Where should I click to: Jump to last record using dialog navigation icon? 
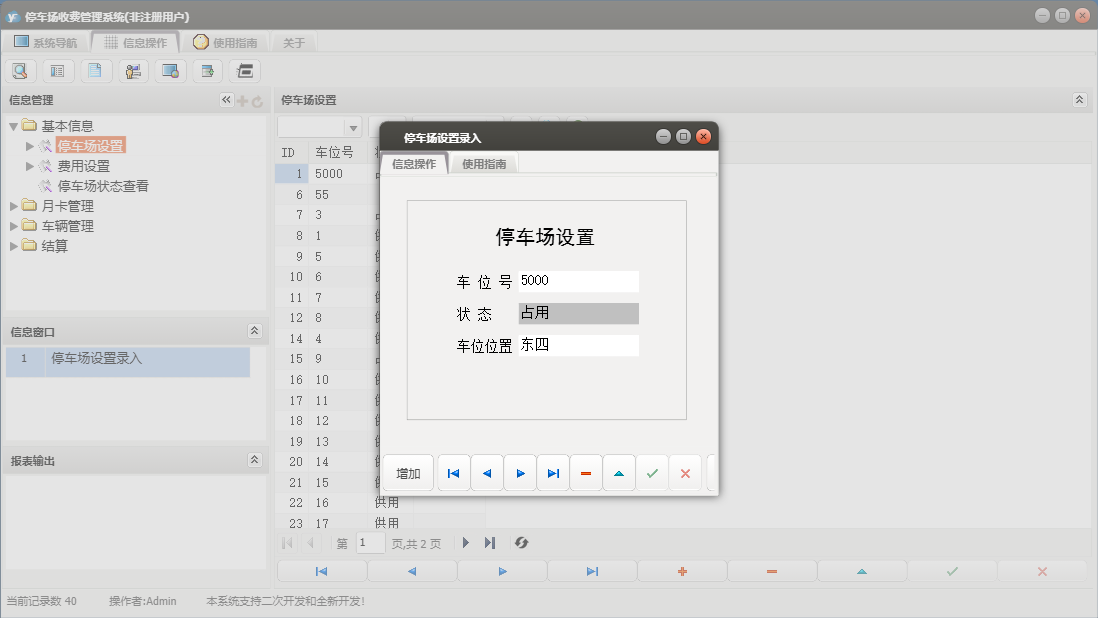tap(553, 472)
